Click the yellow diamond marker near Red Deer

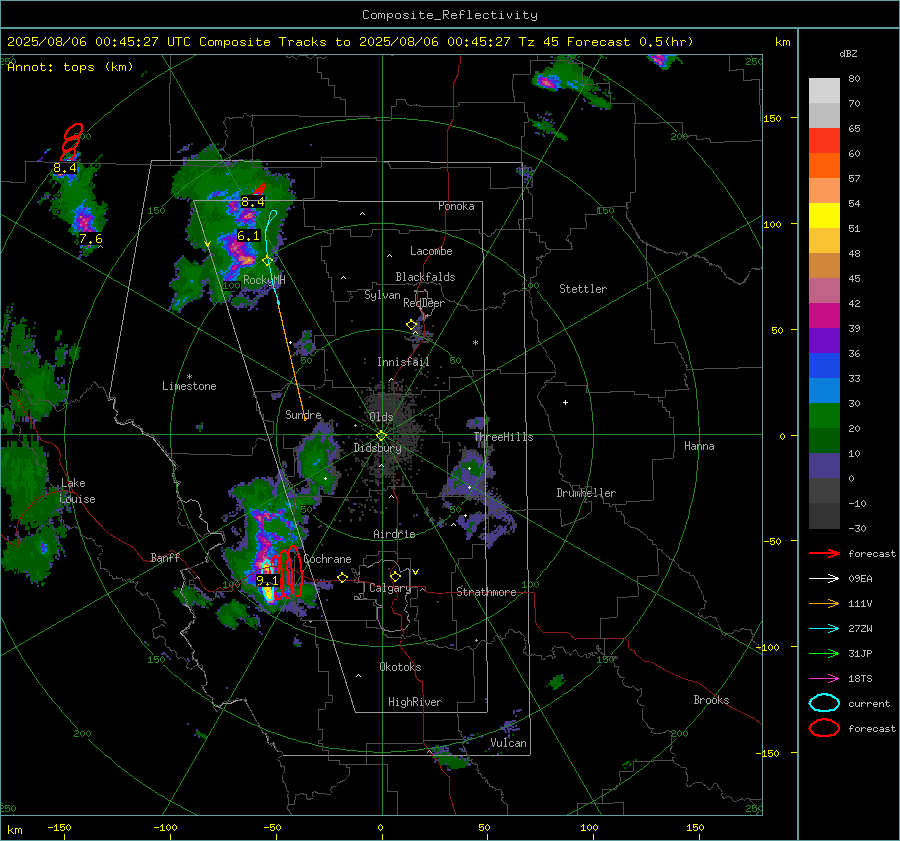click(411, 325)
